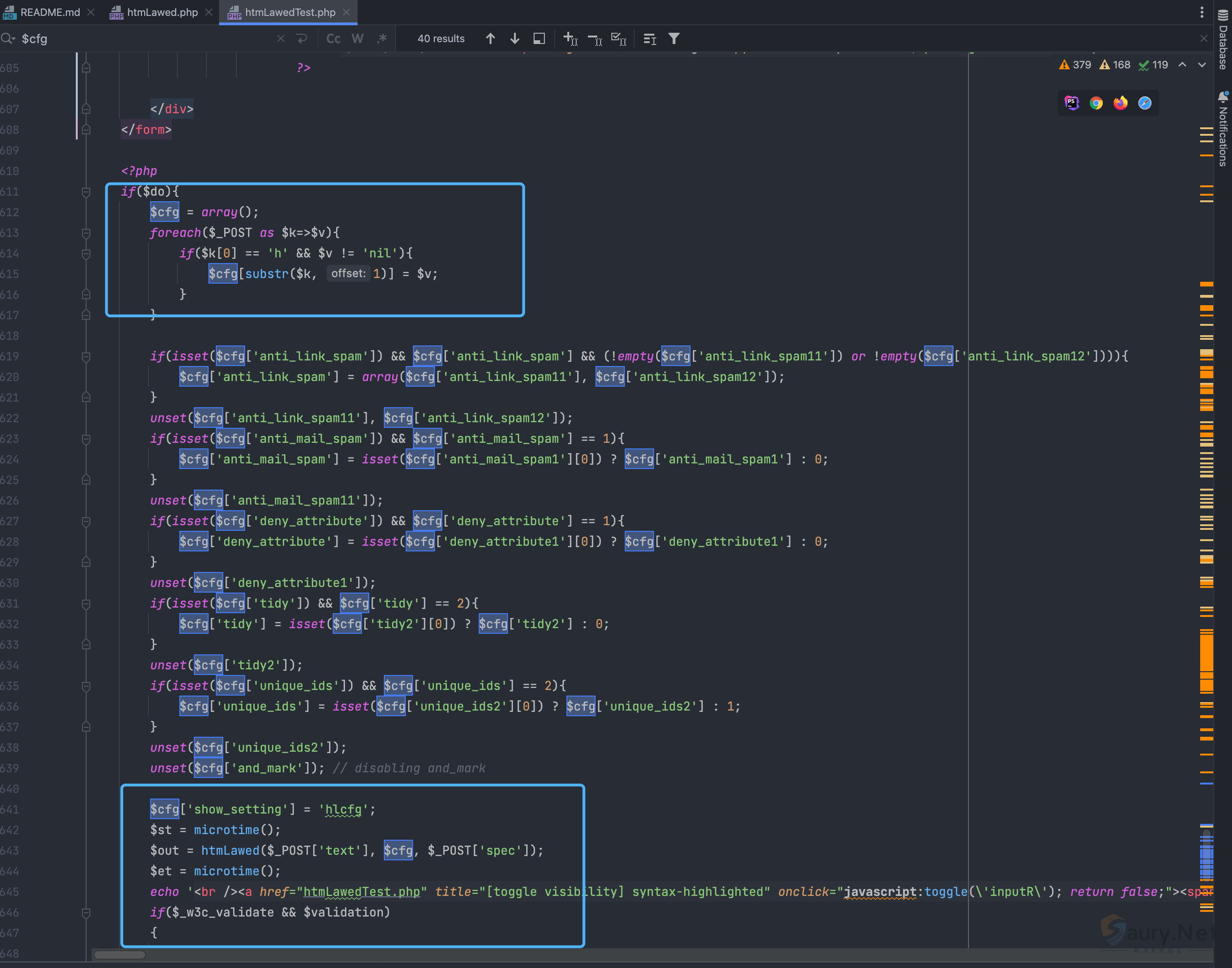1232x968 pixels.
Task: Go to next search occurrence arrow
Action: pos(514,38)
